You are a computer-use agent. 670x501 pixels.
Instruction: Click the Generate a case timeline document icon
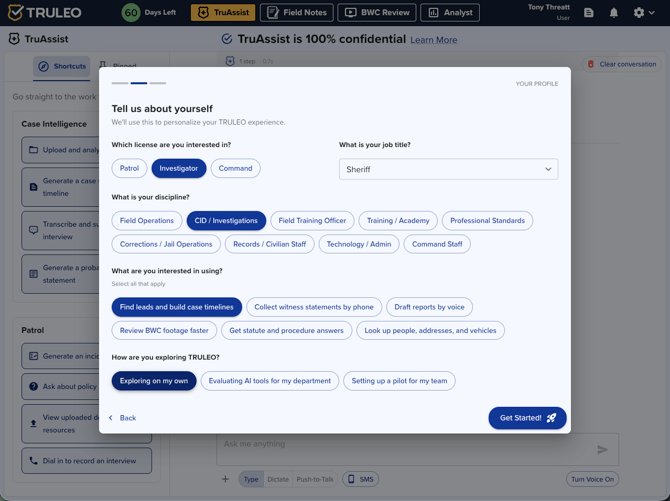pyautogui.click(x=33, y=187)
